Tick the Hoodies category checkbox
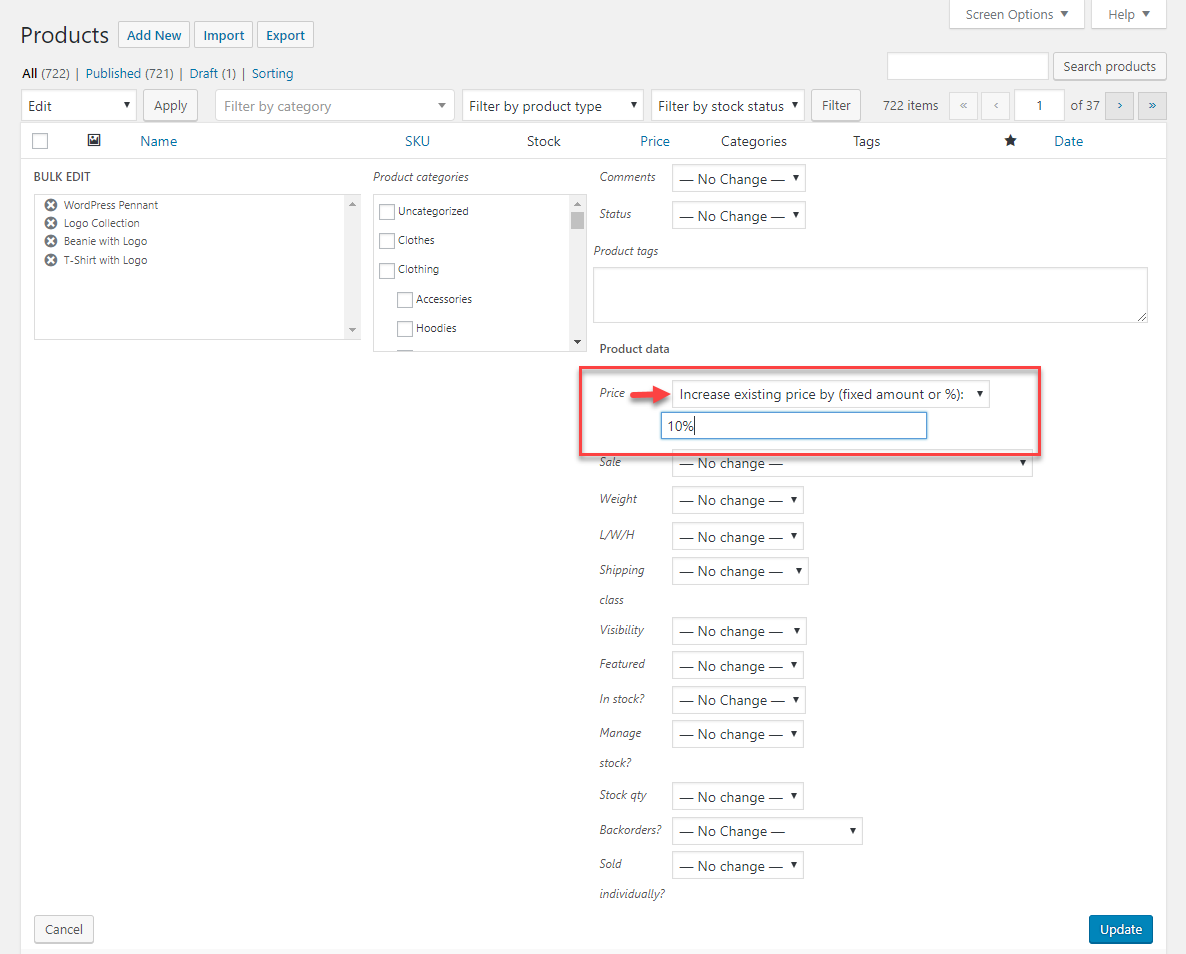The width and height of the screenshot is (1186, 954). click(405, 329)
